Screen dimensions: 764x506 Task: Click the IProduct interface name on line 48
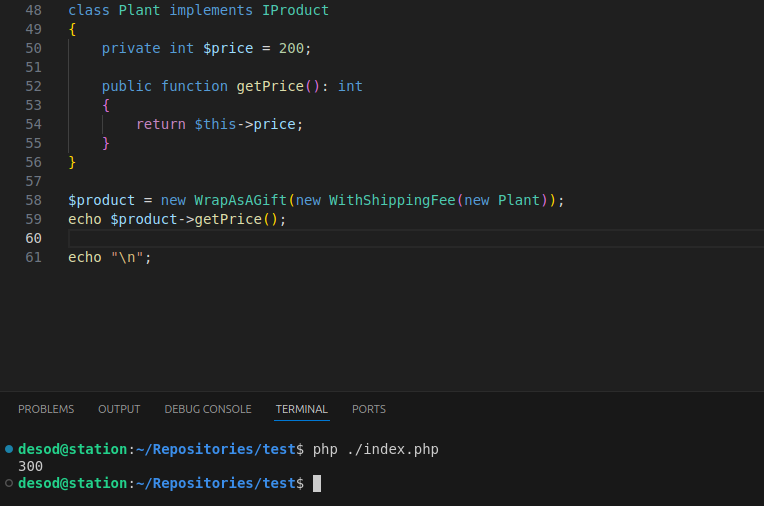(x=295, y=10)
